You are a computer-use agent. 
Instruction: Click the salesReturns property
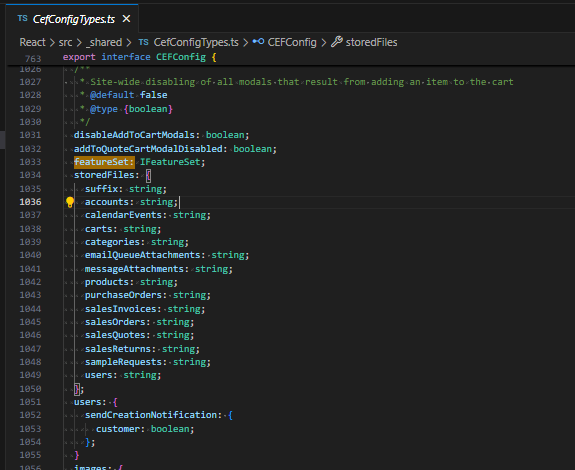[x=118, y=349]
